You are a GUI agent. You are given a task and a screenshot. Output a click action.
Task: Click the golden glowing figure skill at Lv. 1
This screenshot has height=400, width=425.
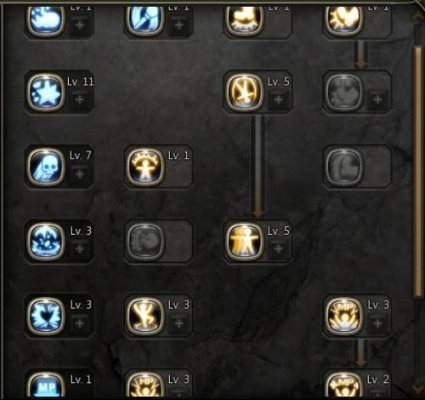click(x=145, y=166)
